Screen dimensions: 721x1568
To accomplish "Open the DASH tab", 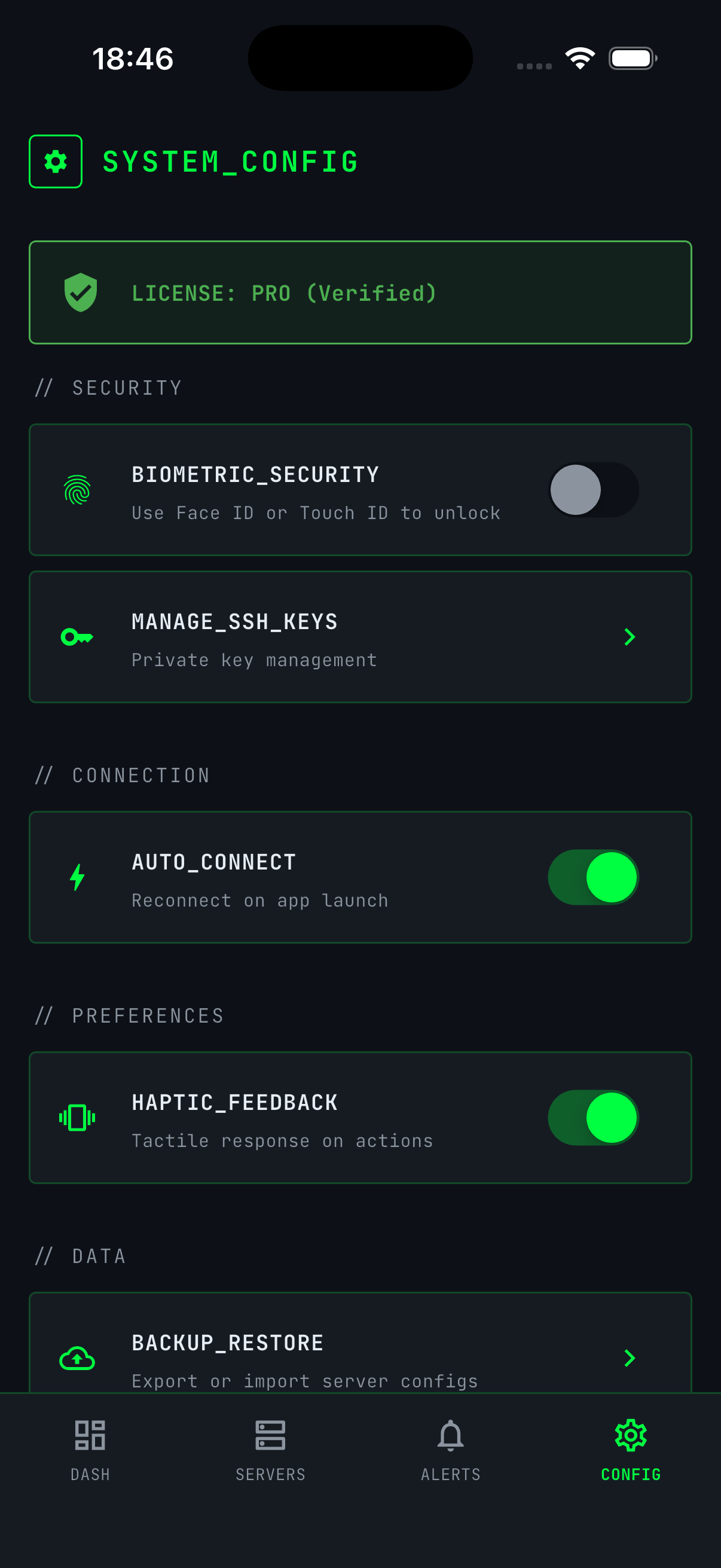I will (90, 1448).
